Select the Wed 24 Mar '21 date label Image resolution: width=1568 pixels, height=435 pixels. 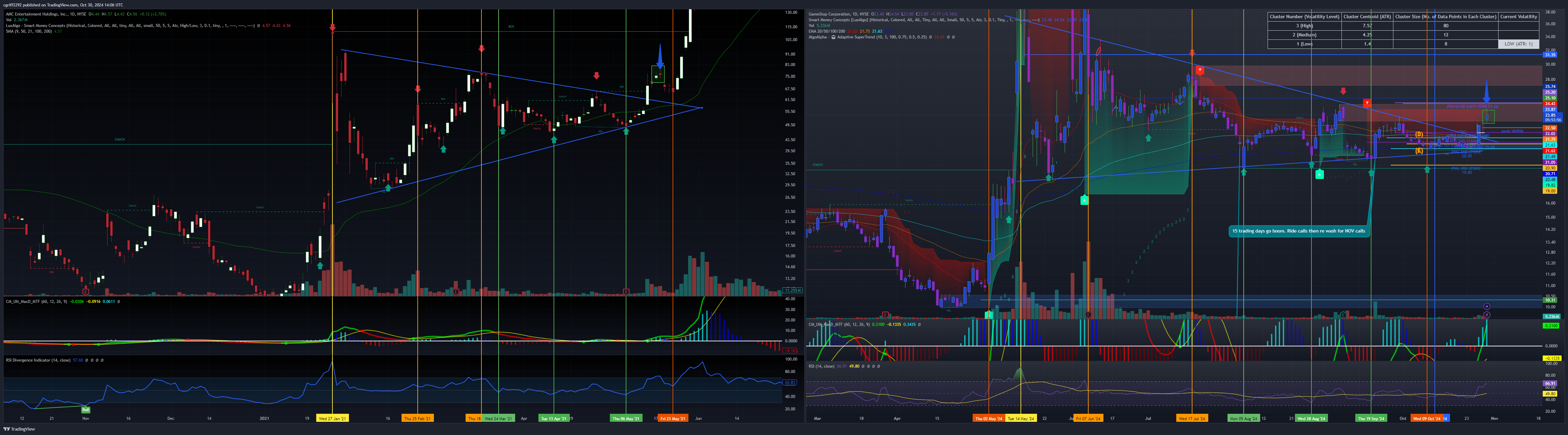pyautogui.click(x=499, y=418)
